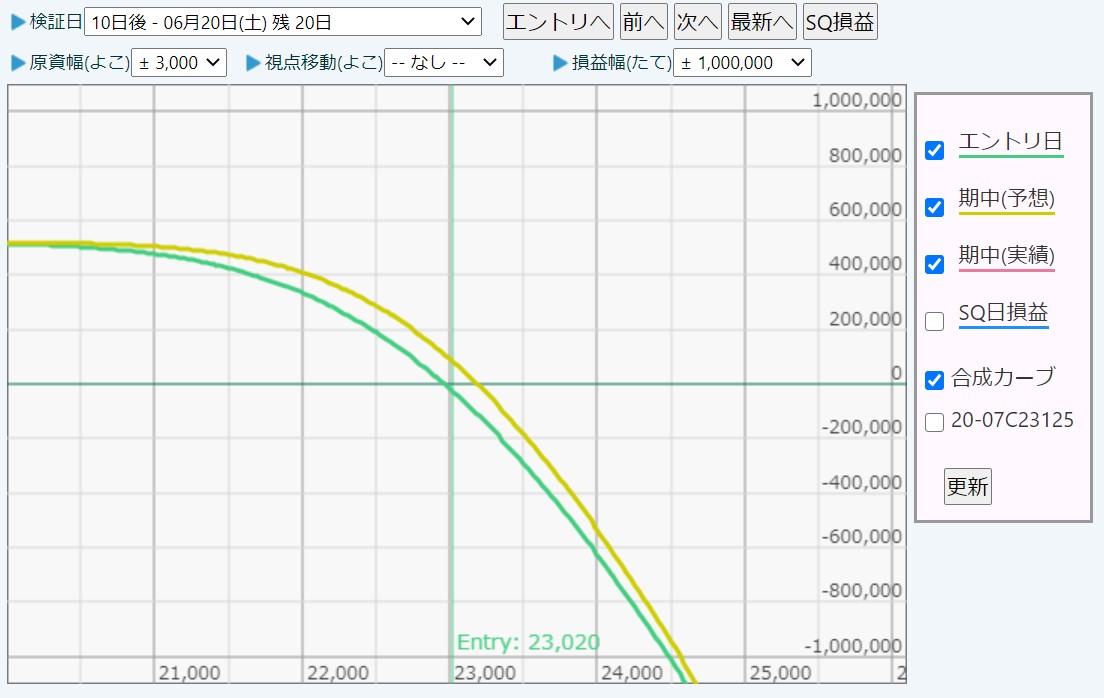Click the SQ日損益 legend label
Screen dimensions: 1104x698
(x=1003, y=312)
